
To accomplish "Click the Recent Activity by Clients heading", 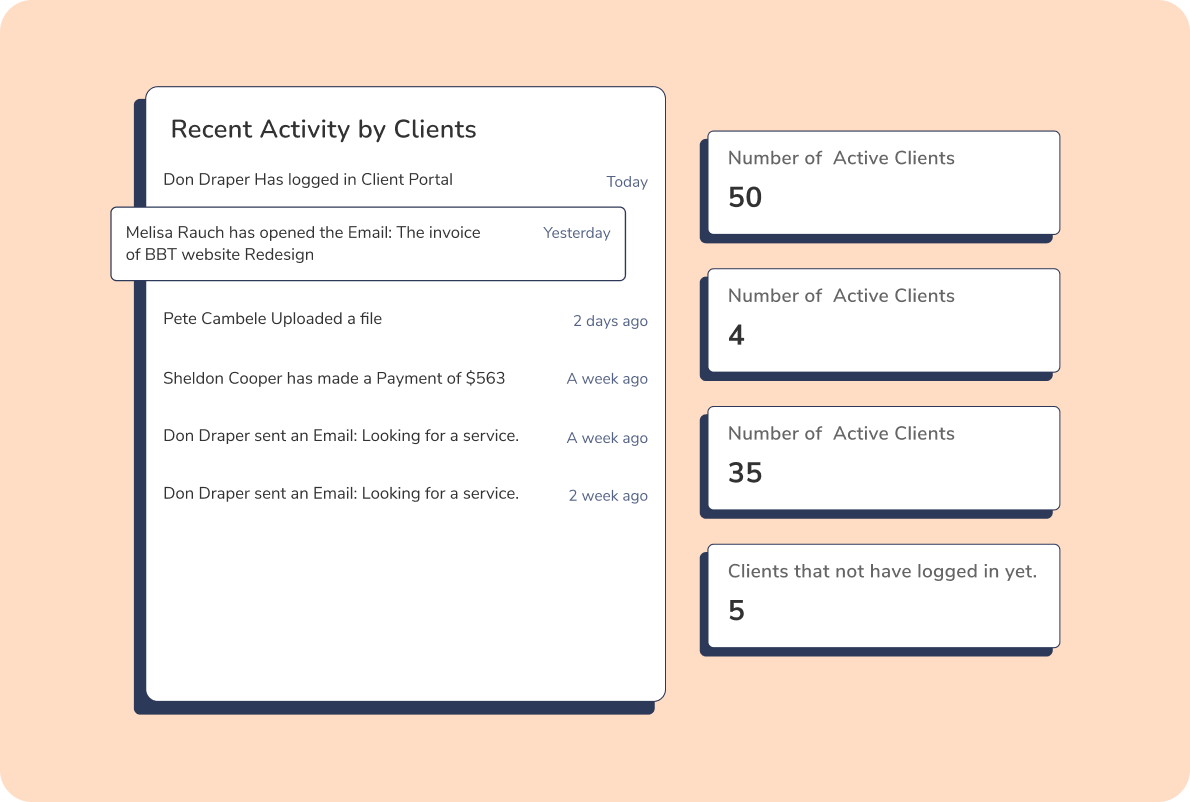I will click(323, 129).
